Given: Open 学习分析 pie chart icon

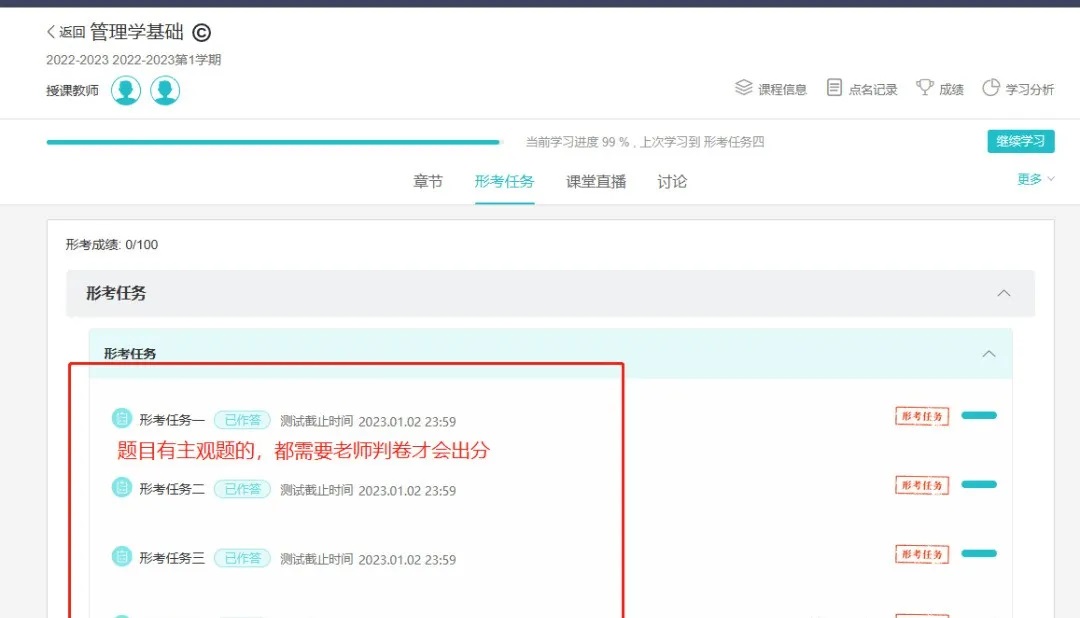Looking at the screenshot, I should pyautogui.click(x=991, y=88).
